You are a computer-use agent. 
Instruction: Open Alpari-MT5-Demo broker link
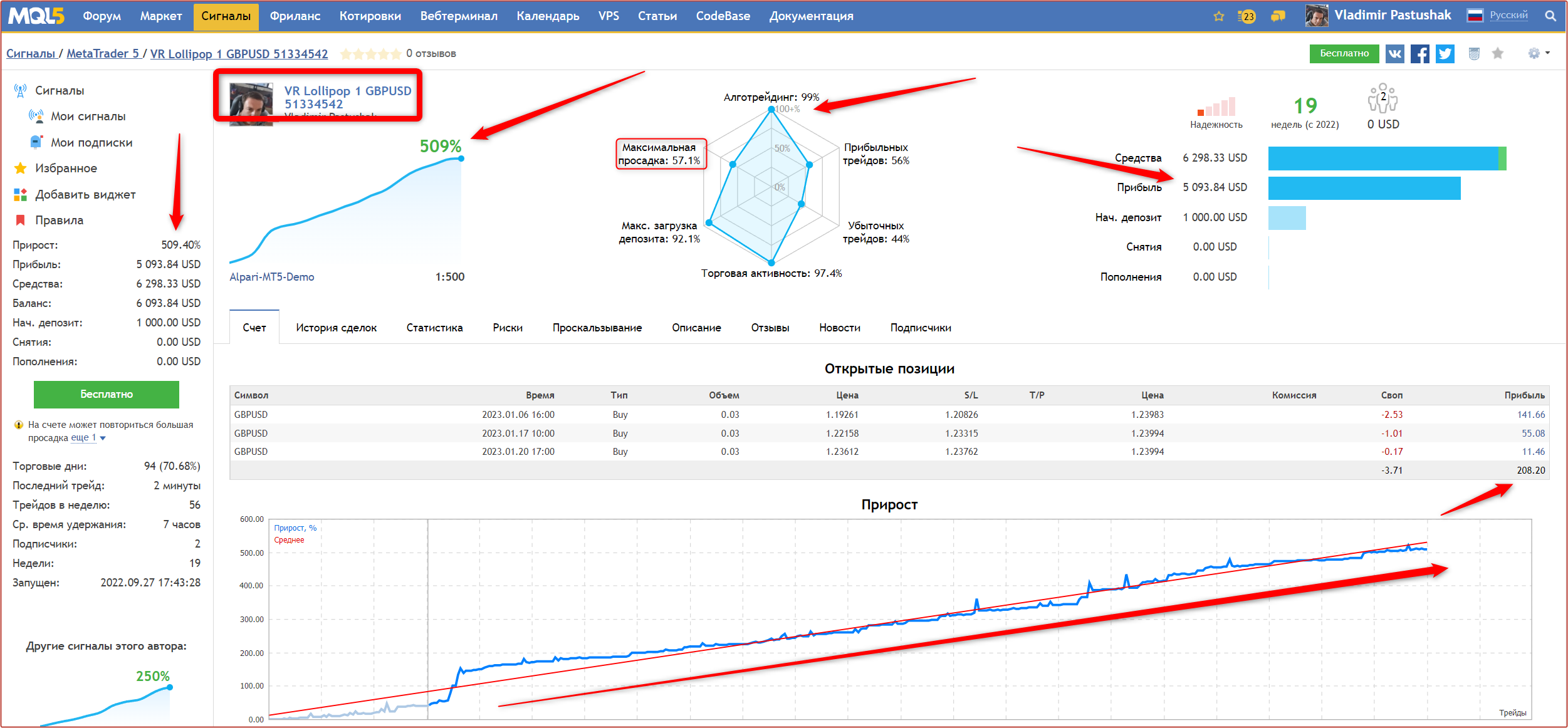pos(272,277)
